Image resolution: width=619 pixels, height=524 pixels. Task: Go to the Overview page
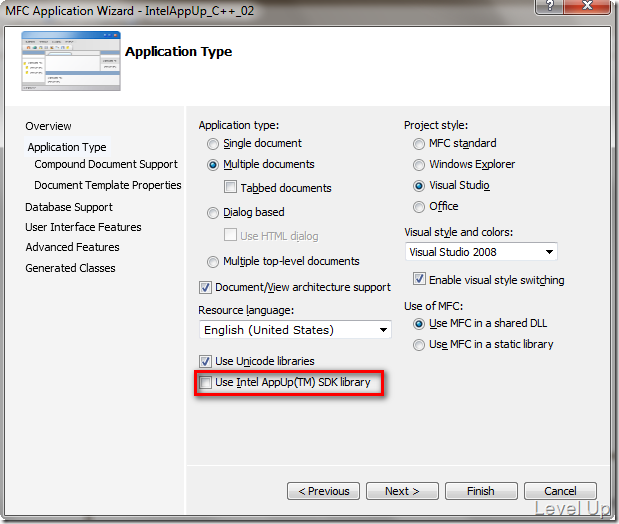(x=48, y=126)
